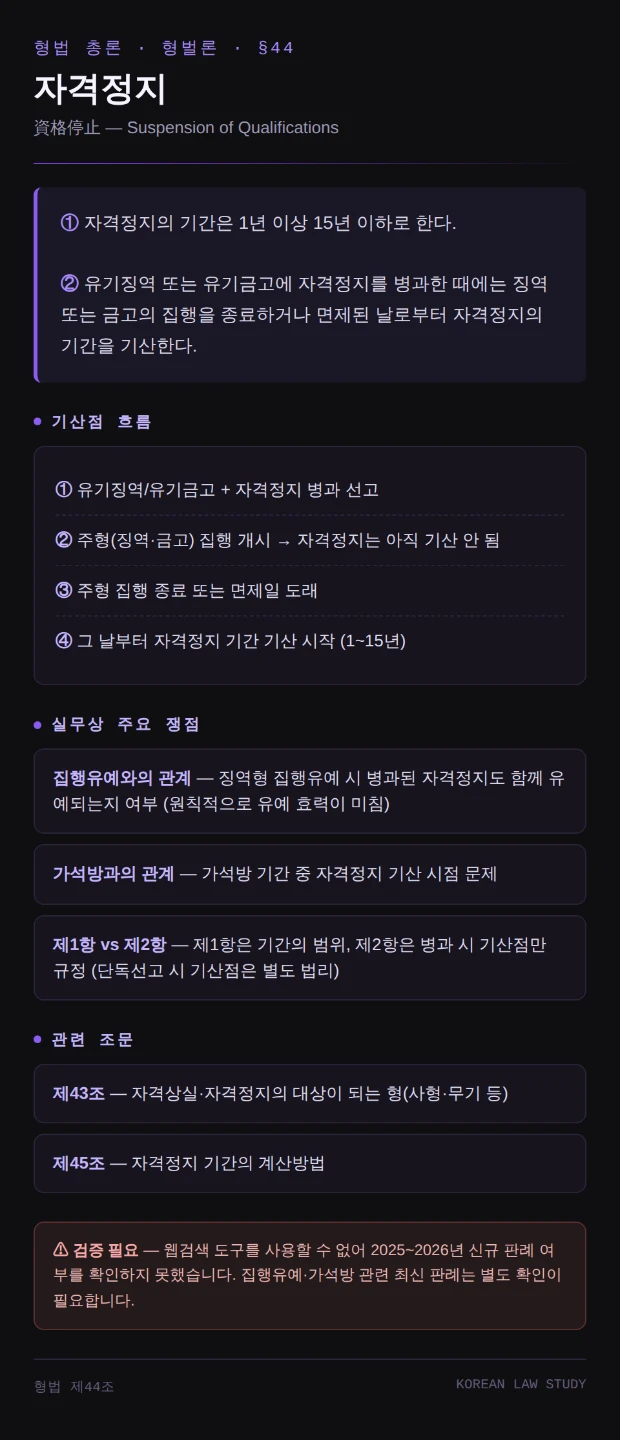Click the purple bullet beside 관련 조문

[x=38, y=1040]
